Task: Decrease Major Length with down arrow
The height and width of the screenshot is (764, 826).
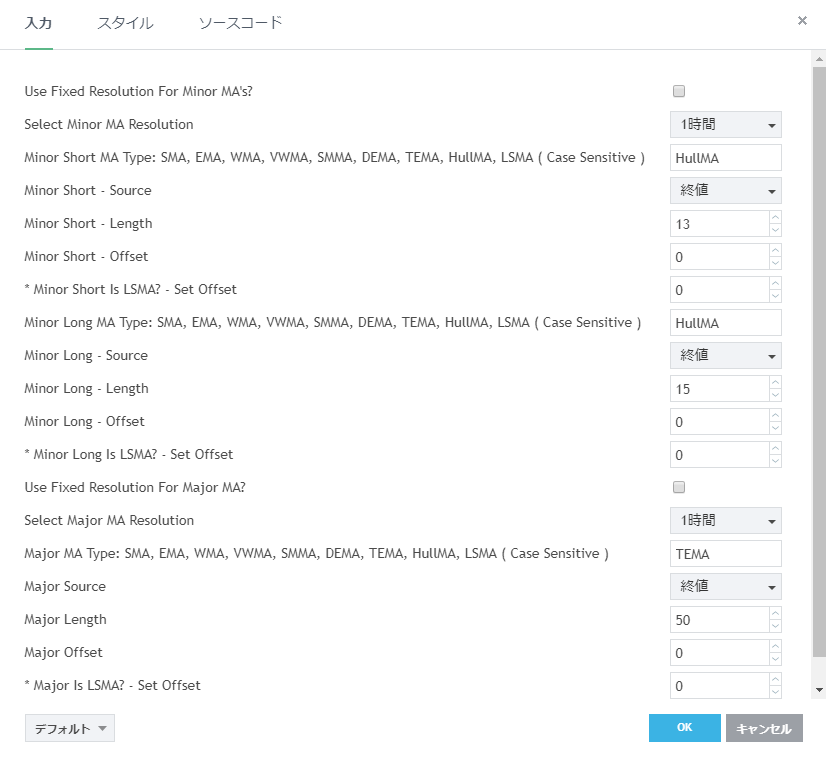Action: click(775, 626)
